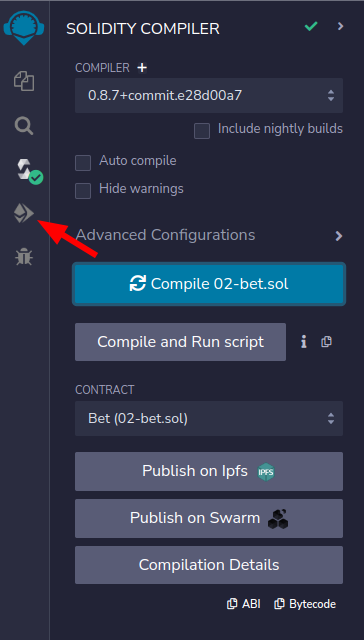
Task: Expand Advanced Configurations chevron
Action: (339, 236)
